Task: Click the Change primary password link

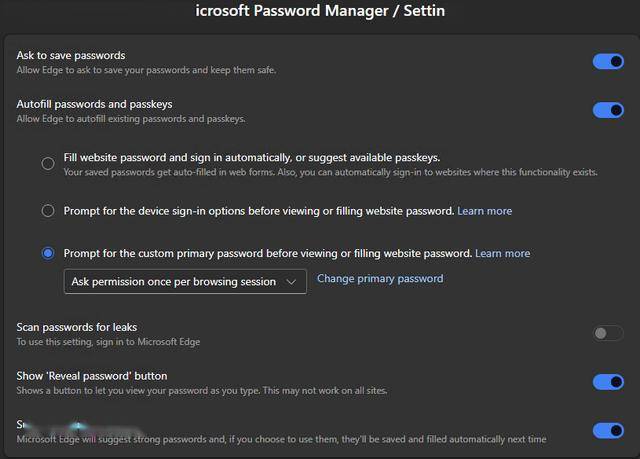Action: coord(380,279)
